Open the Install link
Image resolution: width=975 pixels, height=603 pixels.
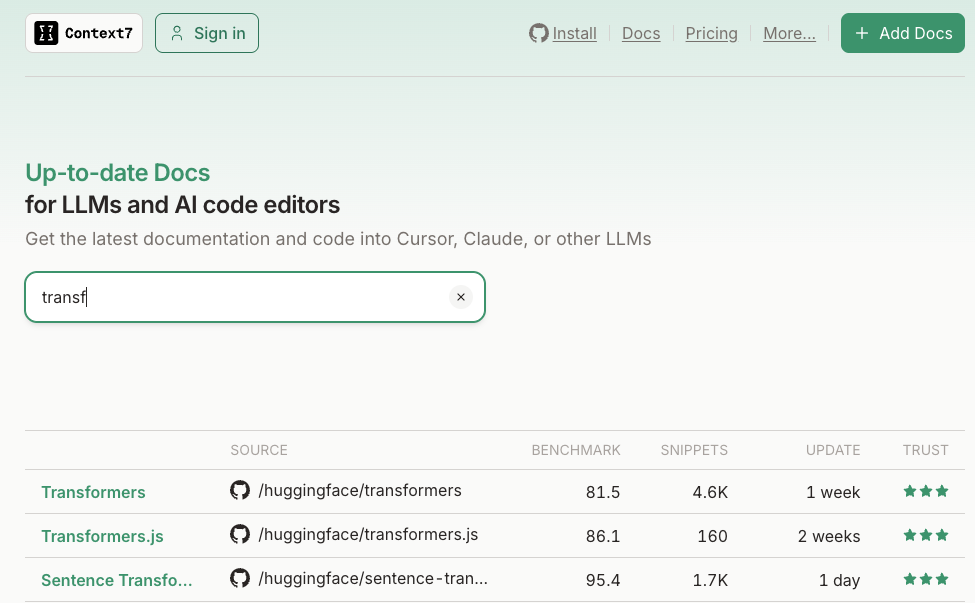click(575, 34)
